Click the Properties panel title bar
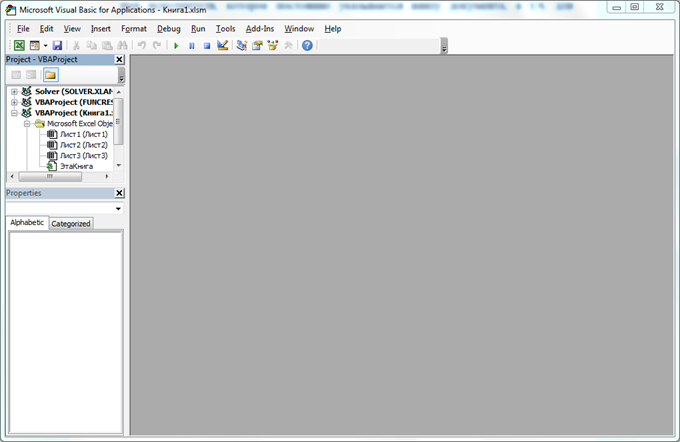Image resolution: width=680 pixels, height=442 pixels. [x=60, y=193]
